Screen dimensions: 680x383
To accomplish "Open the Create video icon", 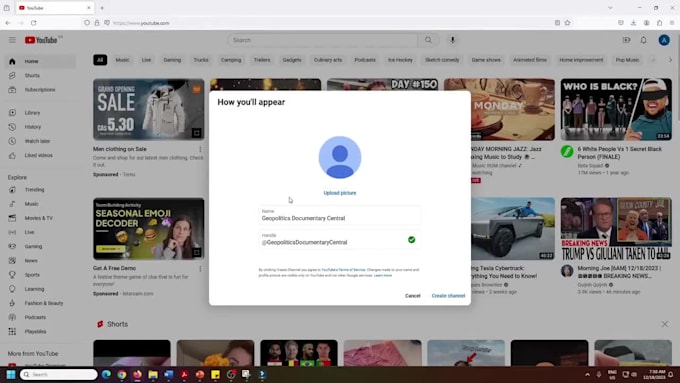I will pyautogui.click(x=626, y=40).
